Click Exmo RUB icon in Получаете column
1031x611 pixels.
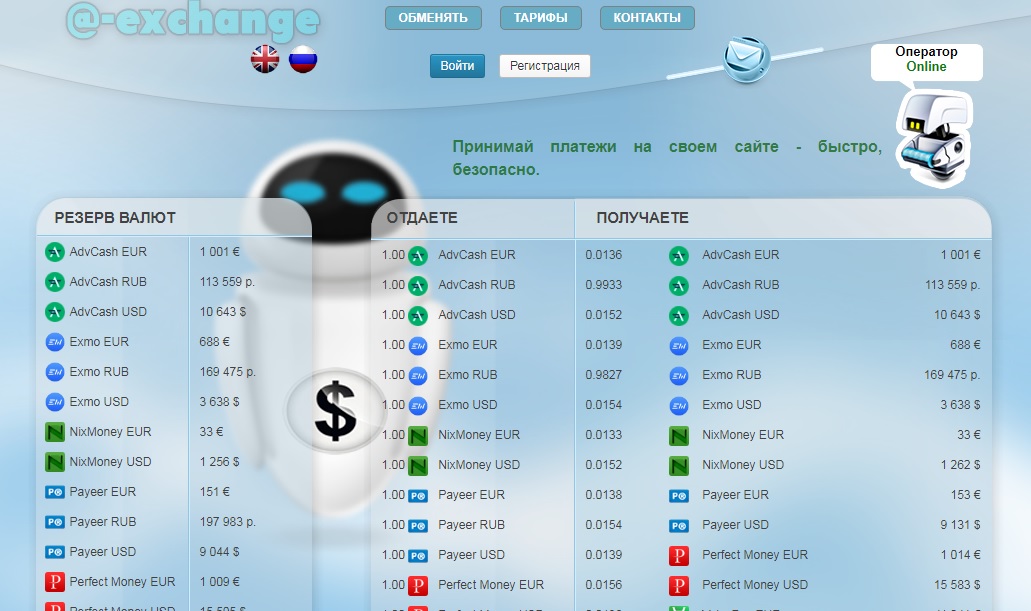click(679, 376)
